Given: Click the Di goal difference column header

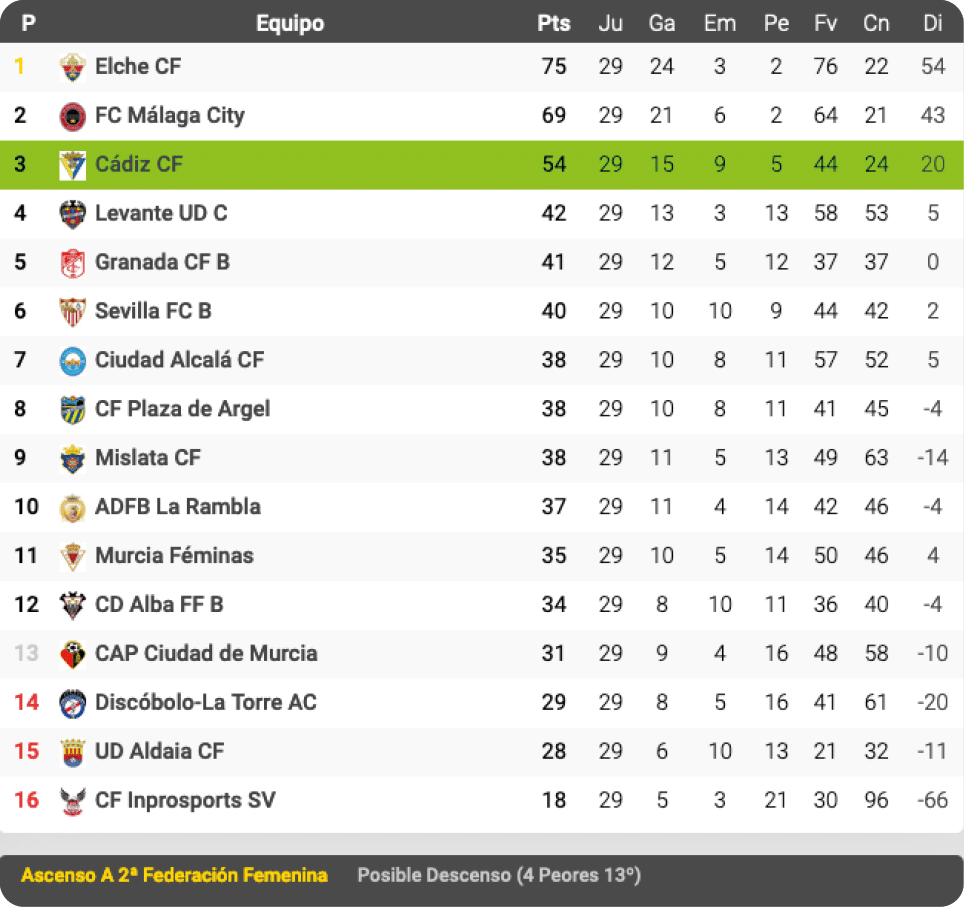Looking at the screenshot, I should point(933,23).
